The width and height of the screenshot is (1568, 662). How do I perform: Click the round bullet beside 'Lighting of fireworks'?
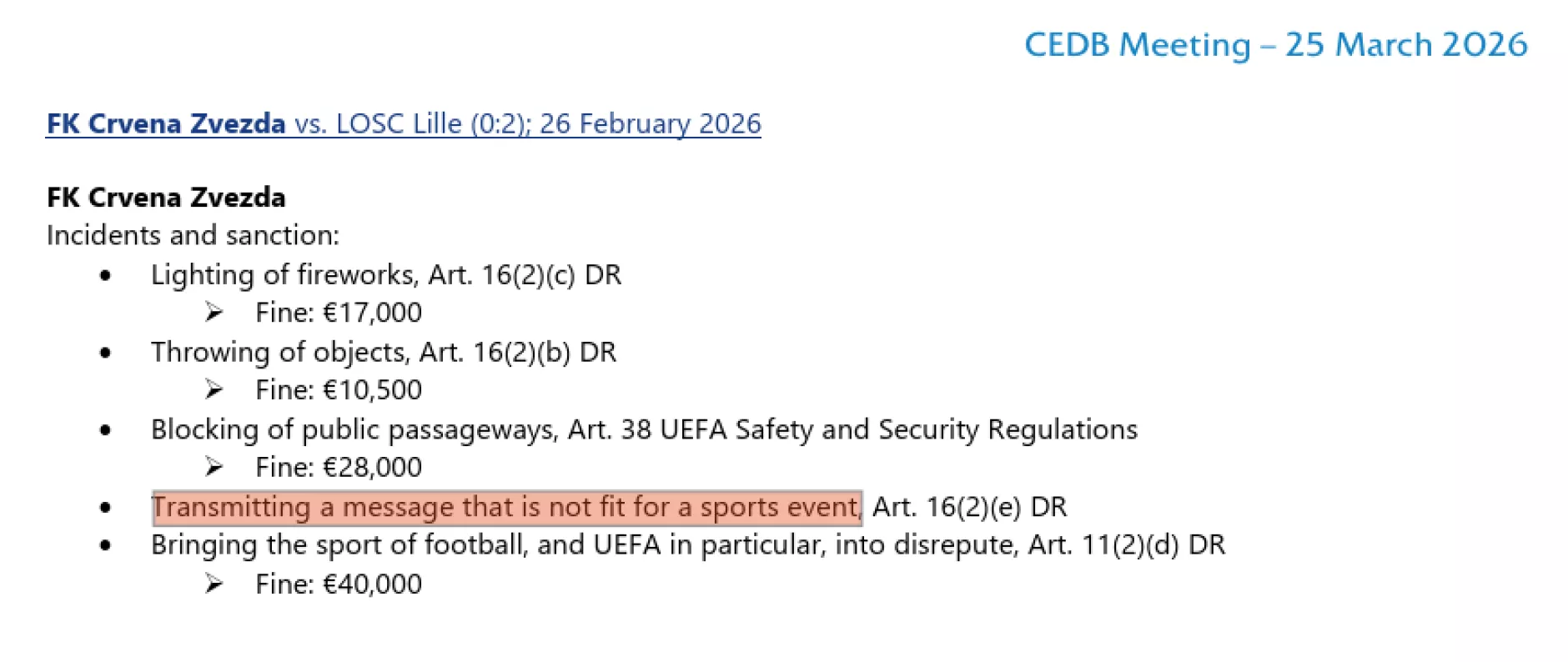105,276
